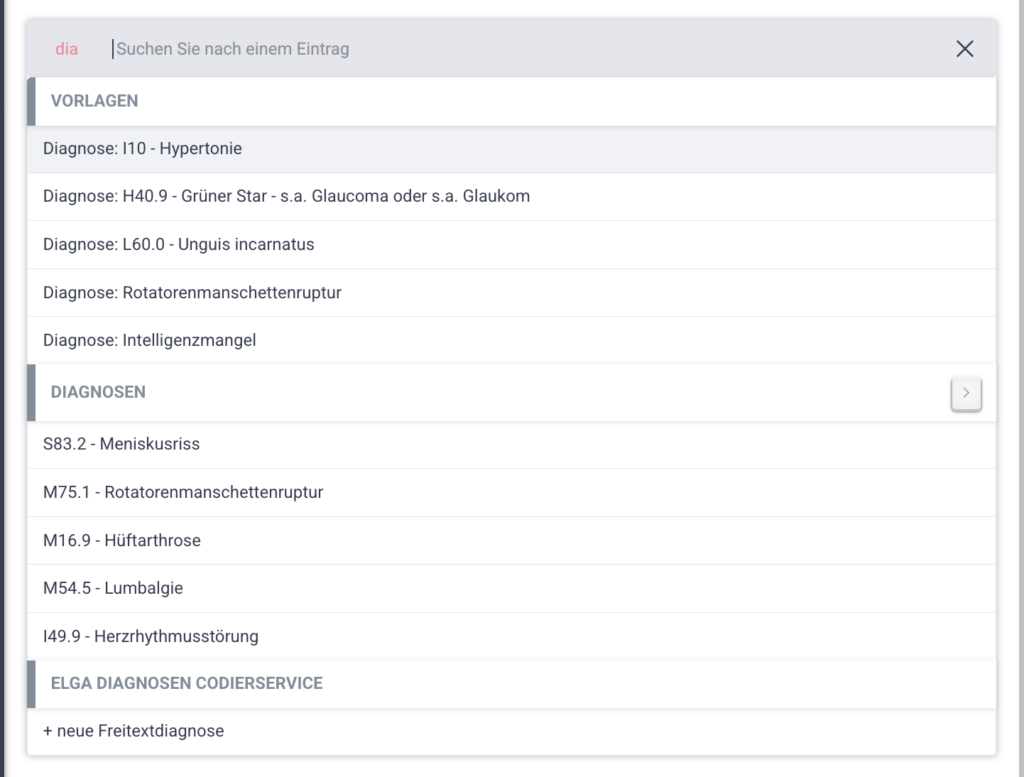Select M16.9 - Hüftarthrose entry

pos(122,541)
